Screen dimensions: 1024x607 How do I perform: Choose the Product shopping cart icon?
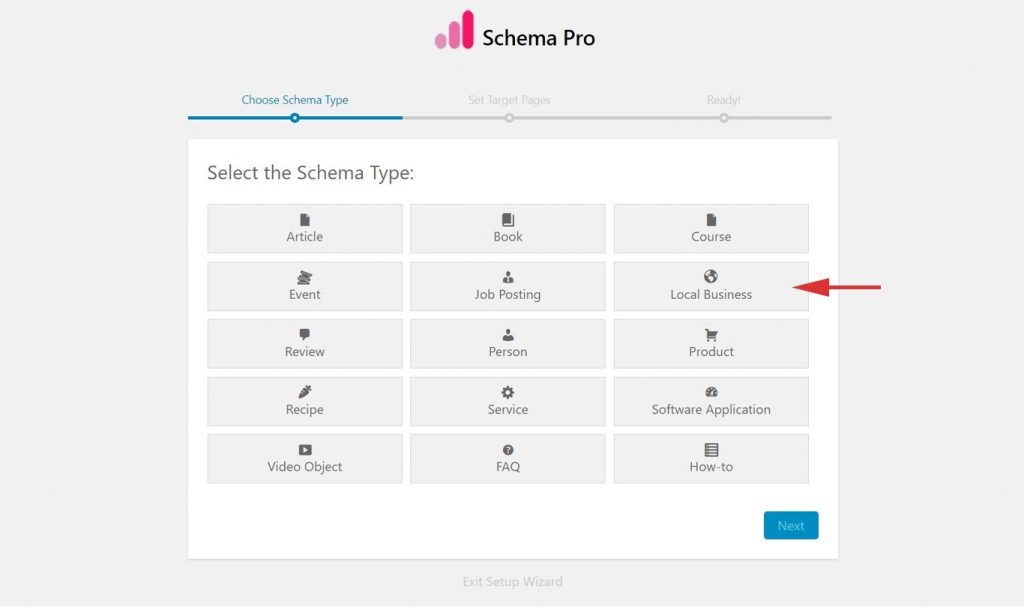[x=711, y=335]
